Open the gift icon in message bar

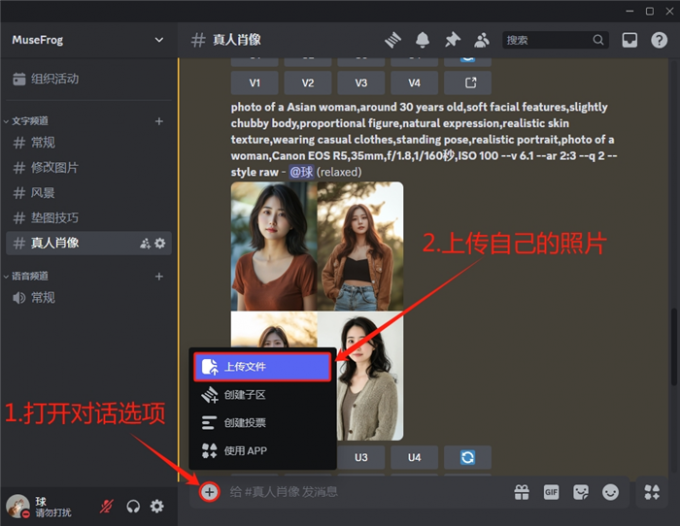(x=522, y=492)
